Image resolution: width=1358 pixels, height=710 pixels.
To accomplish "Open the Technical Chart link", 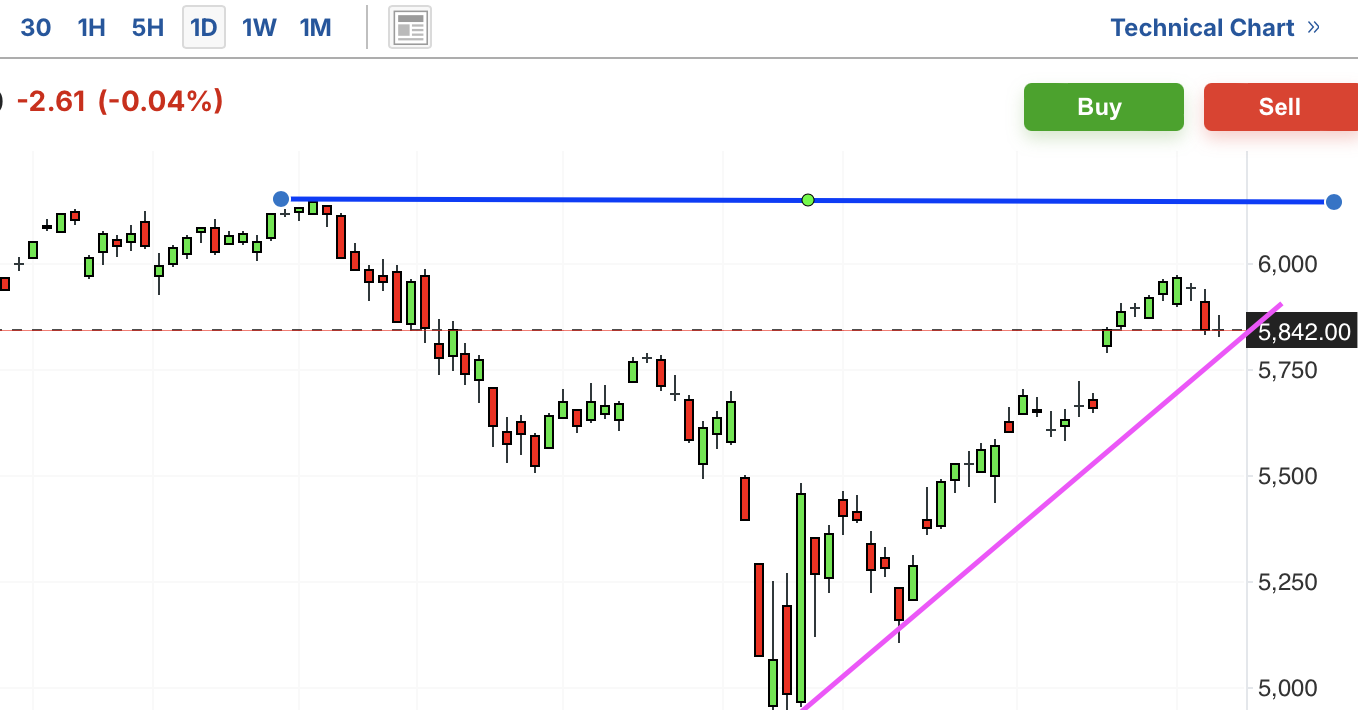I will (1202, 28).
